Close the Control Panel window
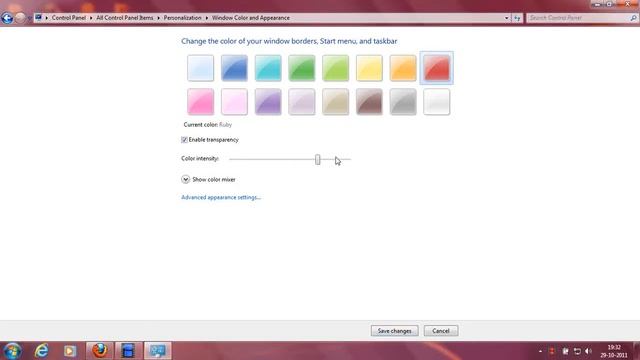The image size is (640, 360). (x=627, y=4)
